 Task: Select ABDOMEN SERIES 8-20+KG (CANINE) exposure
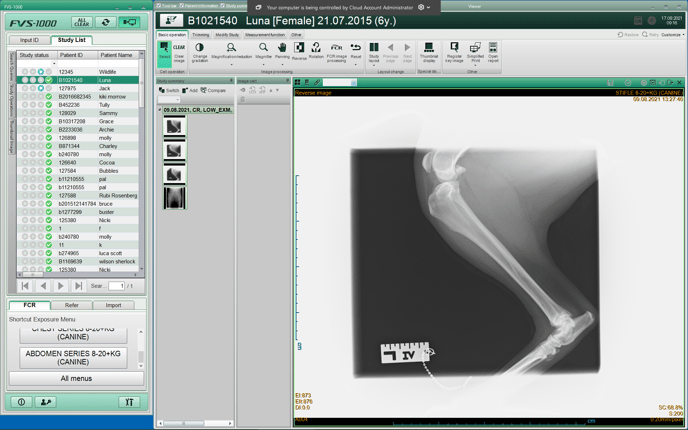73,357
